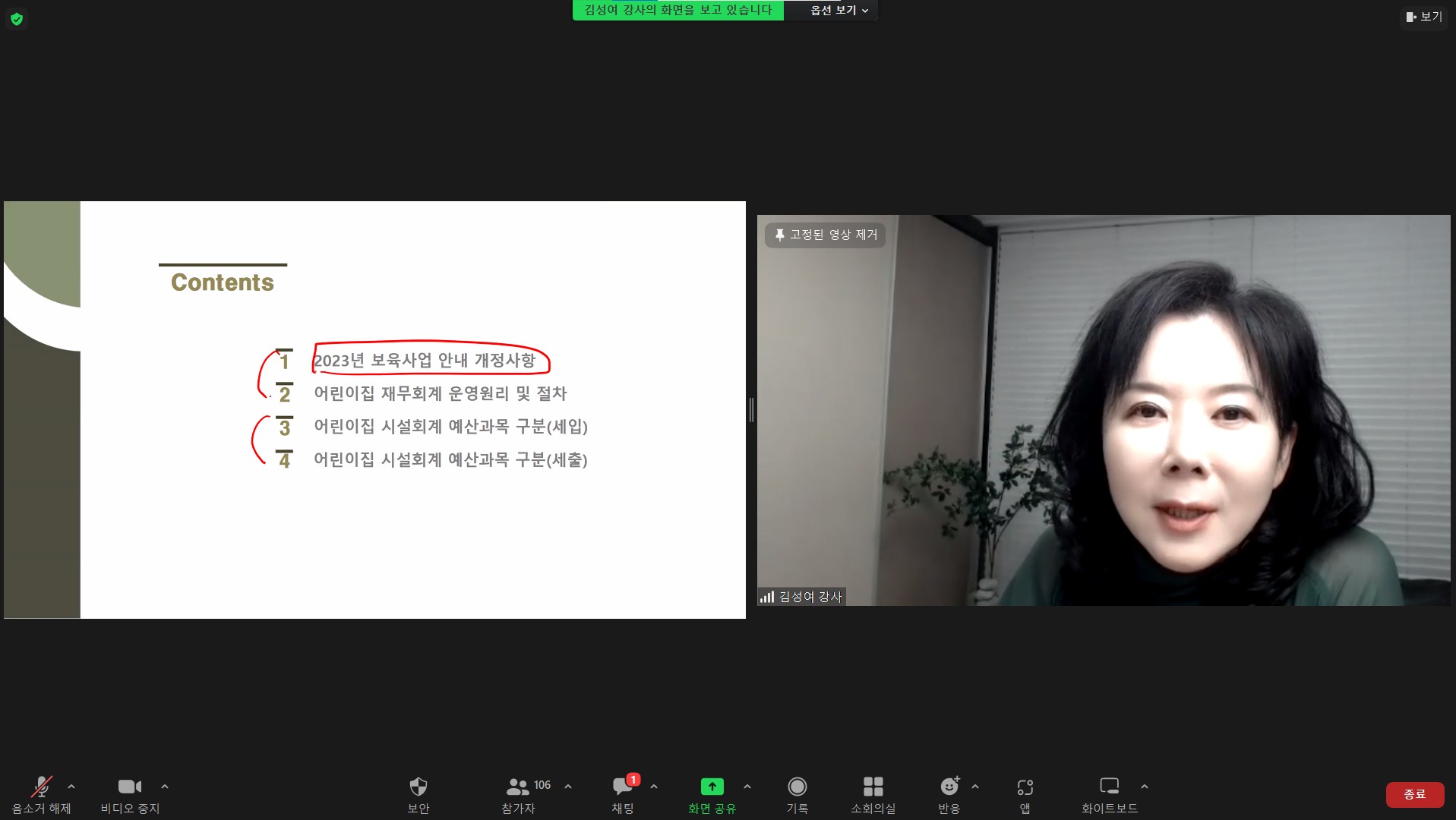Click slide item 예산과목 구분(세입)
The width and height of the screenshot is (1456, 820).
click(x=451, y=427)
